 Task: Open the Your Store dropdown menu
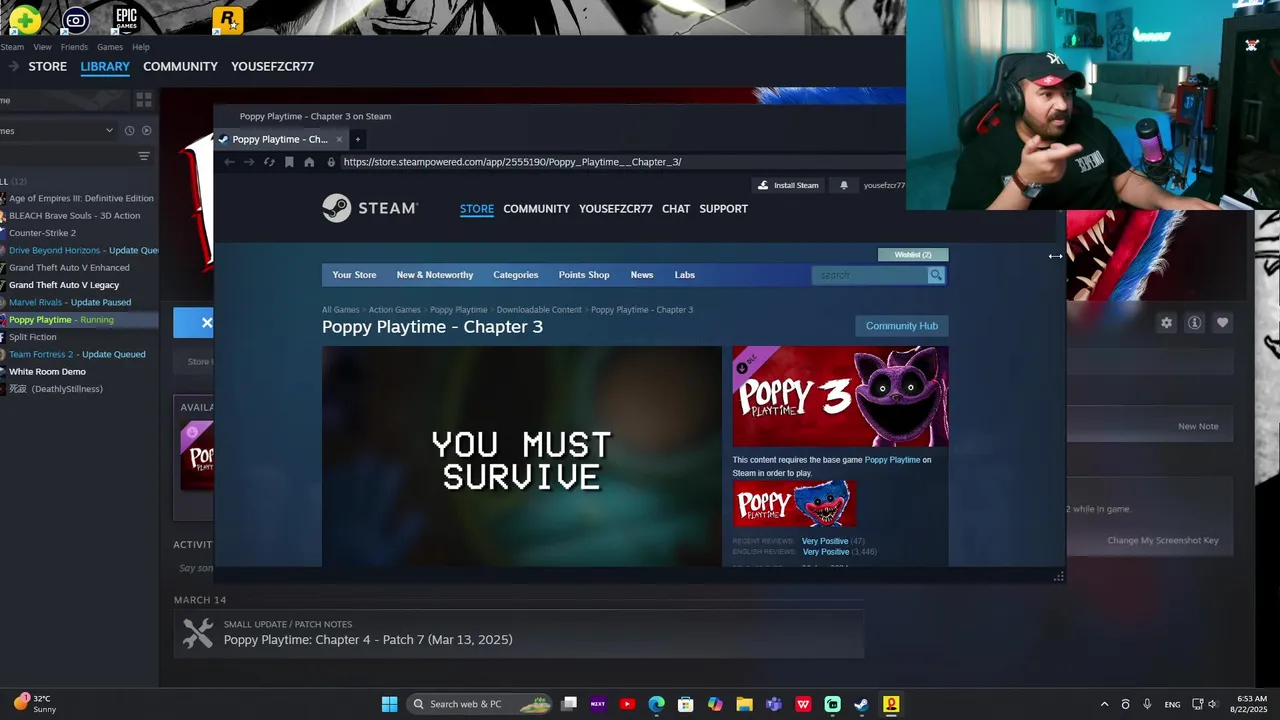[x=354, y=275]
